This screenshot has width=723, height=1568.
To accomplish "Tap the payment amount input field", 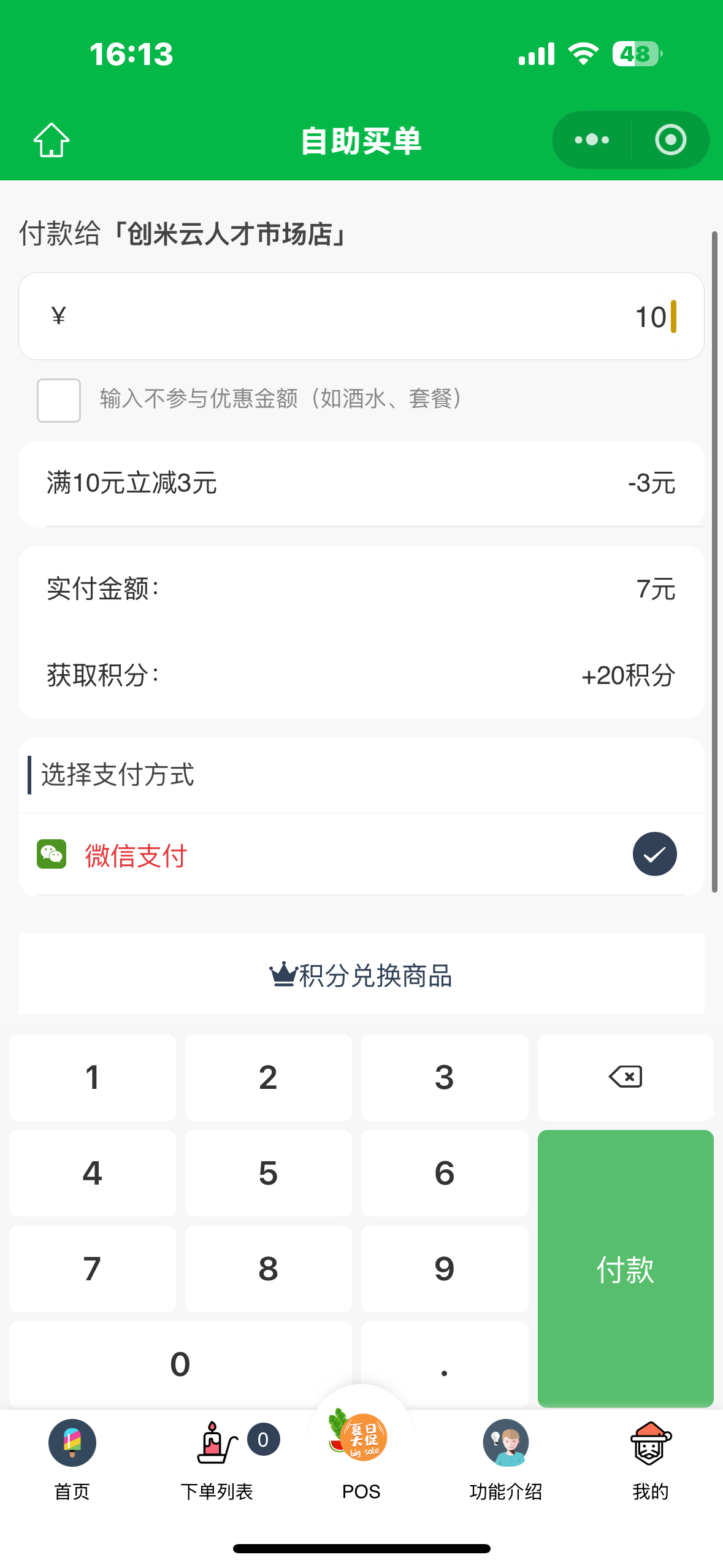I will [361, 317].
